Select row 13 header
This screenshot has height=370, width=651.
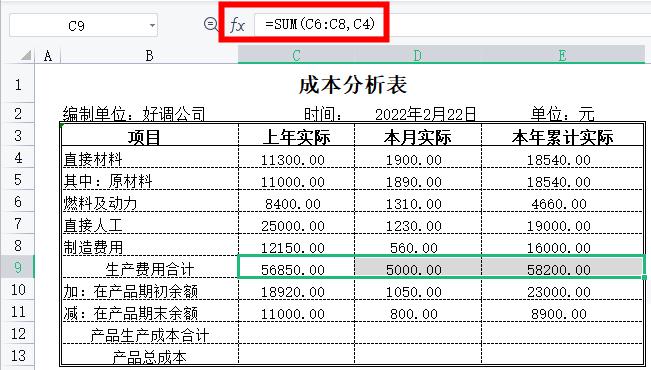click(17, 355)
